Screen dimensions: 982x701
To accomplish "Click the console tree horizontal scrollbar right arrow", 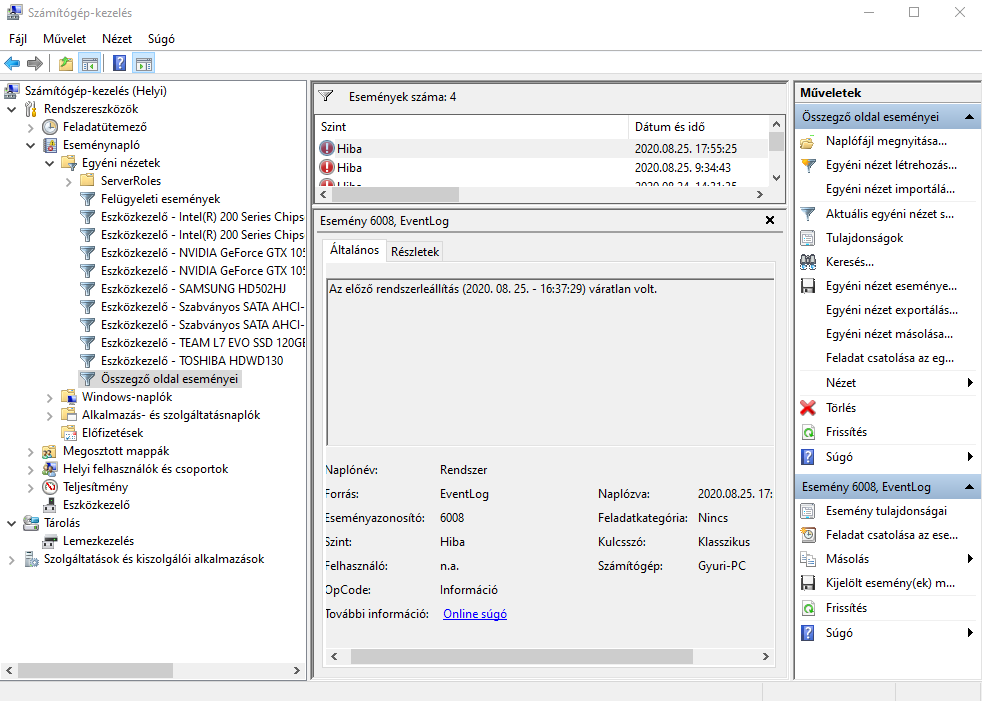I will pyautogui.click(x=297, y=670).
